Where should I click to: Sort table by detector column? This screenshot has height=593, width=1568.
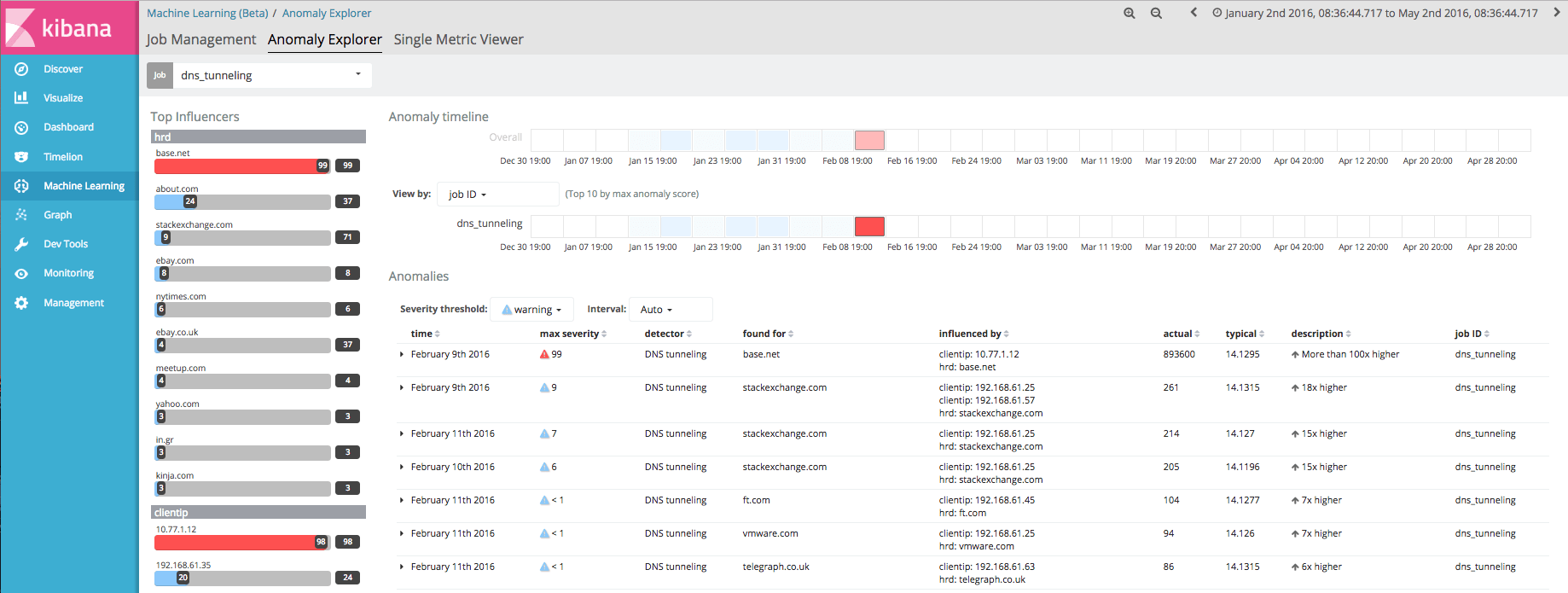coord(668,334)
